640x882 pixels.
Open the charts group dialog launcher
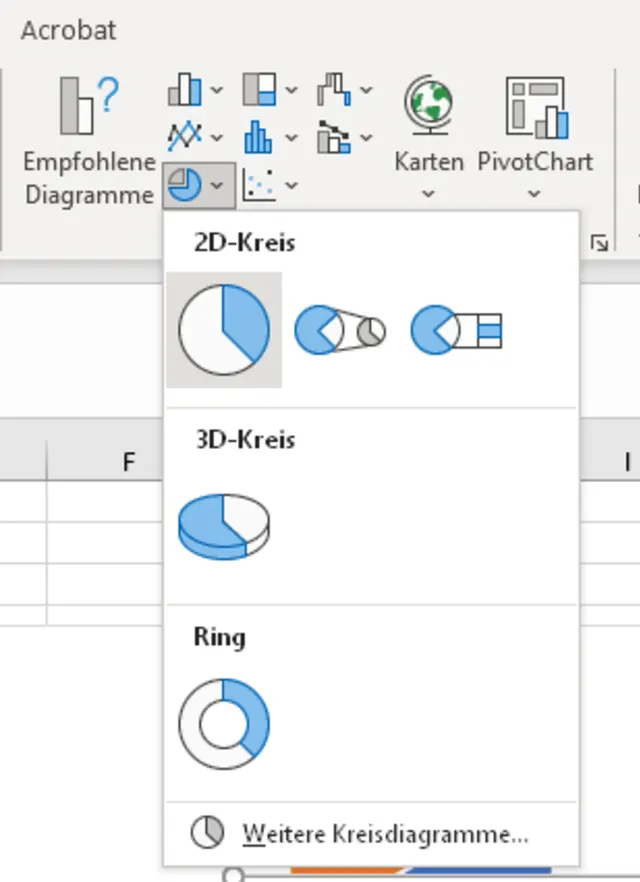pos(599,242)
